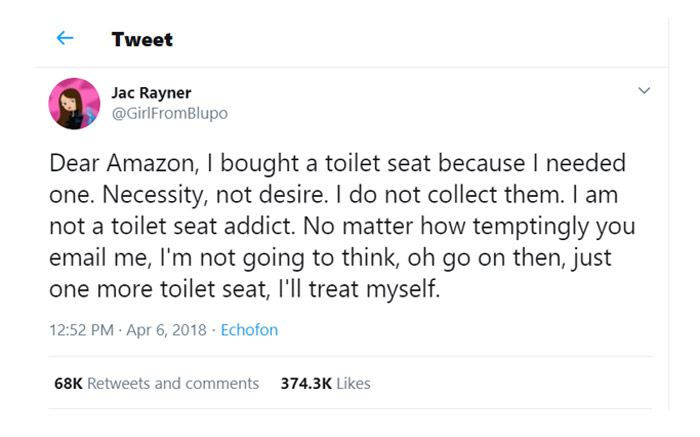The image size is (700, 437).
Task: Click Jac Rayner's profile avatar
Action: (x=74, y=103)
